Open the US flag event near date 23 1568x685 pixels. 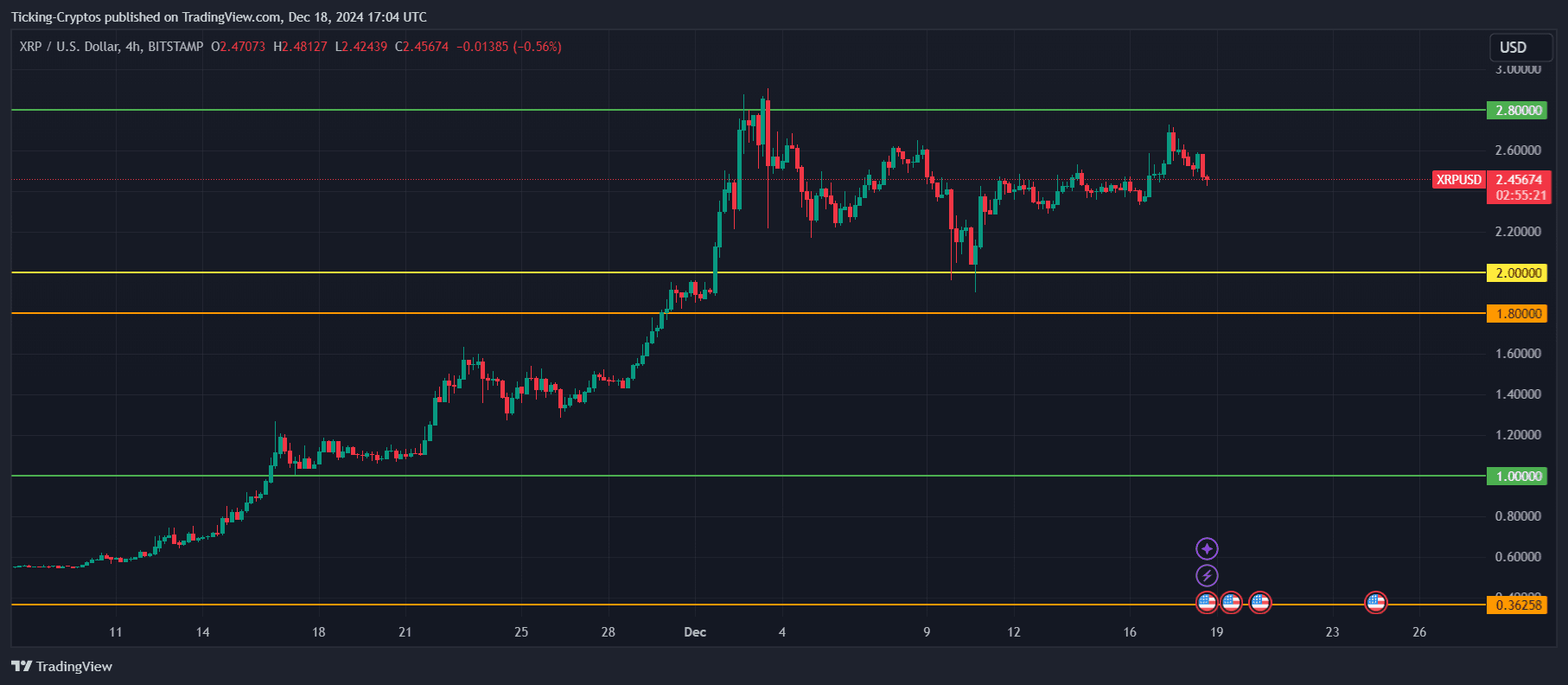(x=1375, y=602)
